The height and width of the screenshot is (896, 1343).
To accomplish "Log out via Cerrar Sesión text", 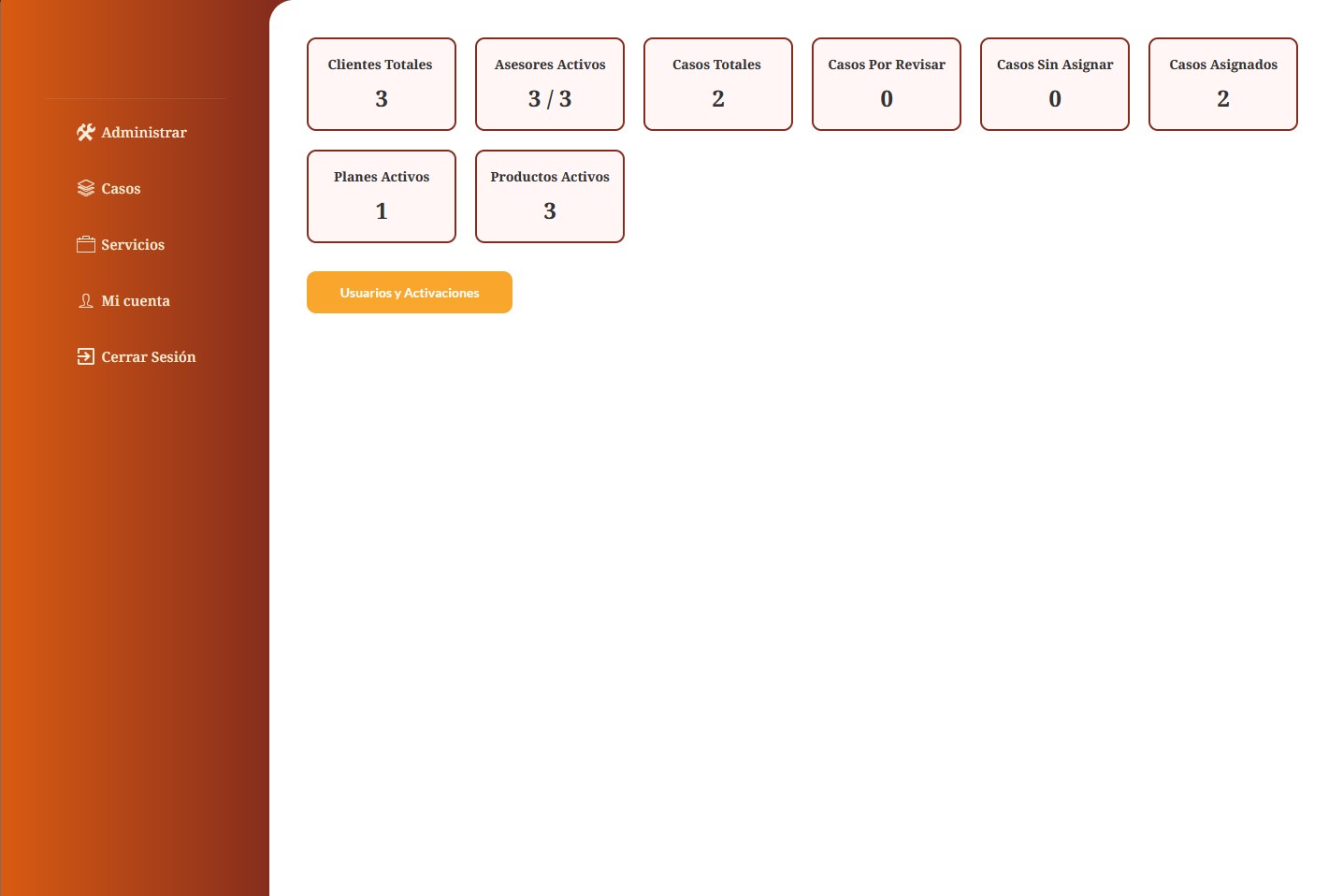I will coord(149,357).
